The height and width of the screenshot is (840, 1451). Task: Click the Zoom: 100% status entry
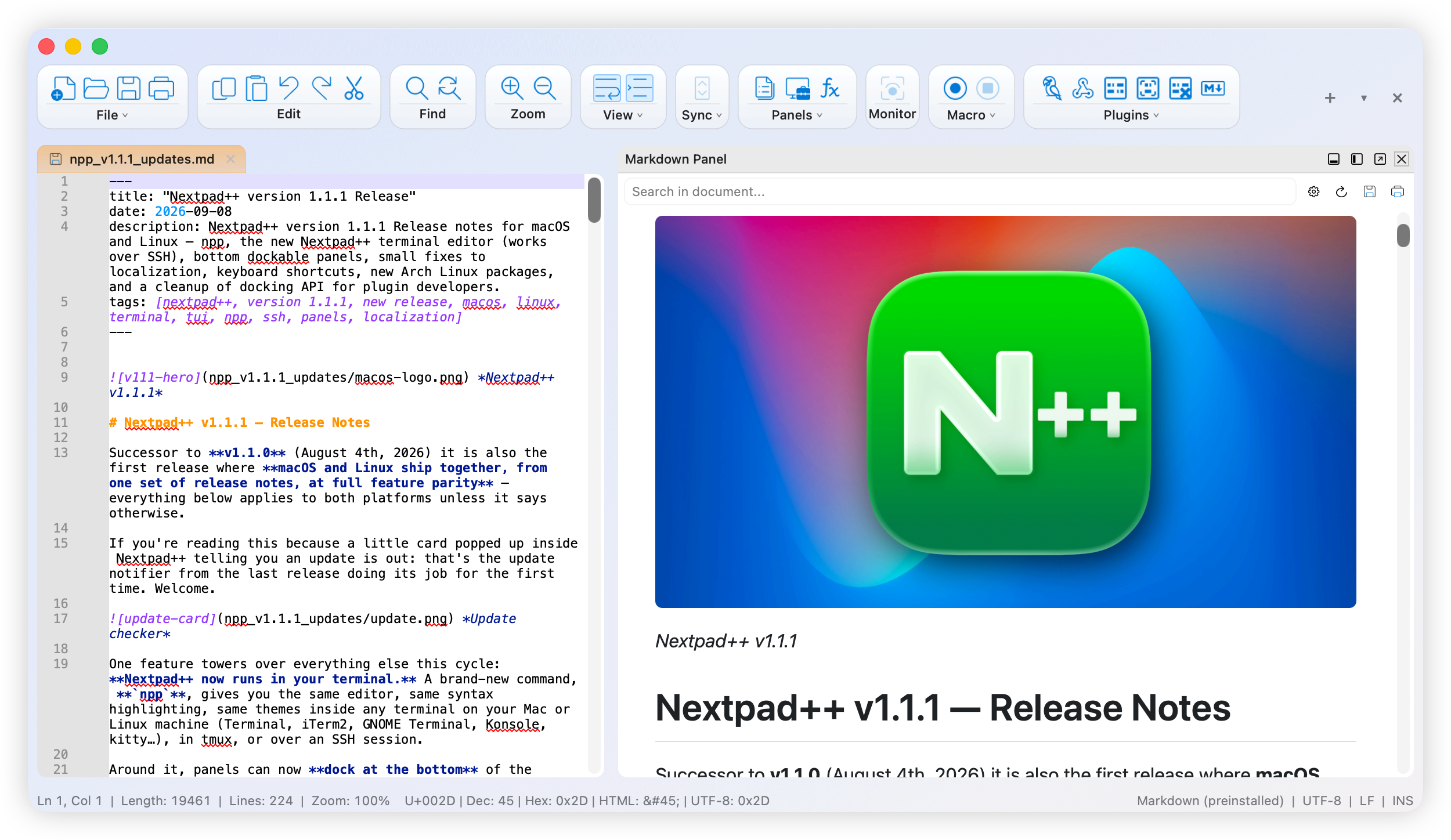[x=351, y=801]
